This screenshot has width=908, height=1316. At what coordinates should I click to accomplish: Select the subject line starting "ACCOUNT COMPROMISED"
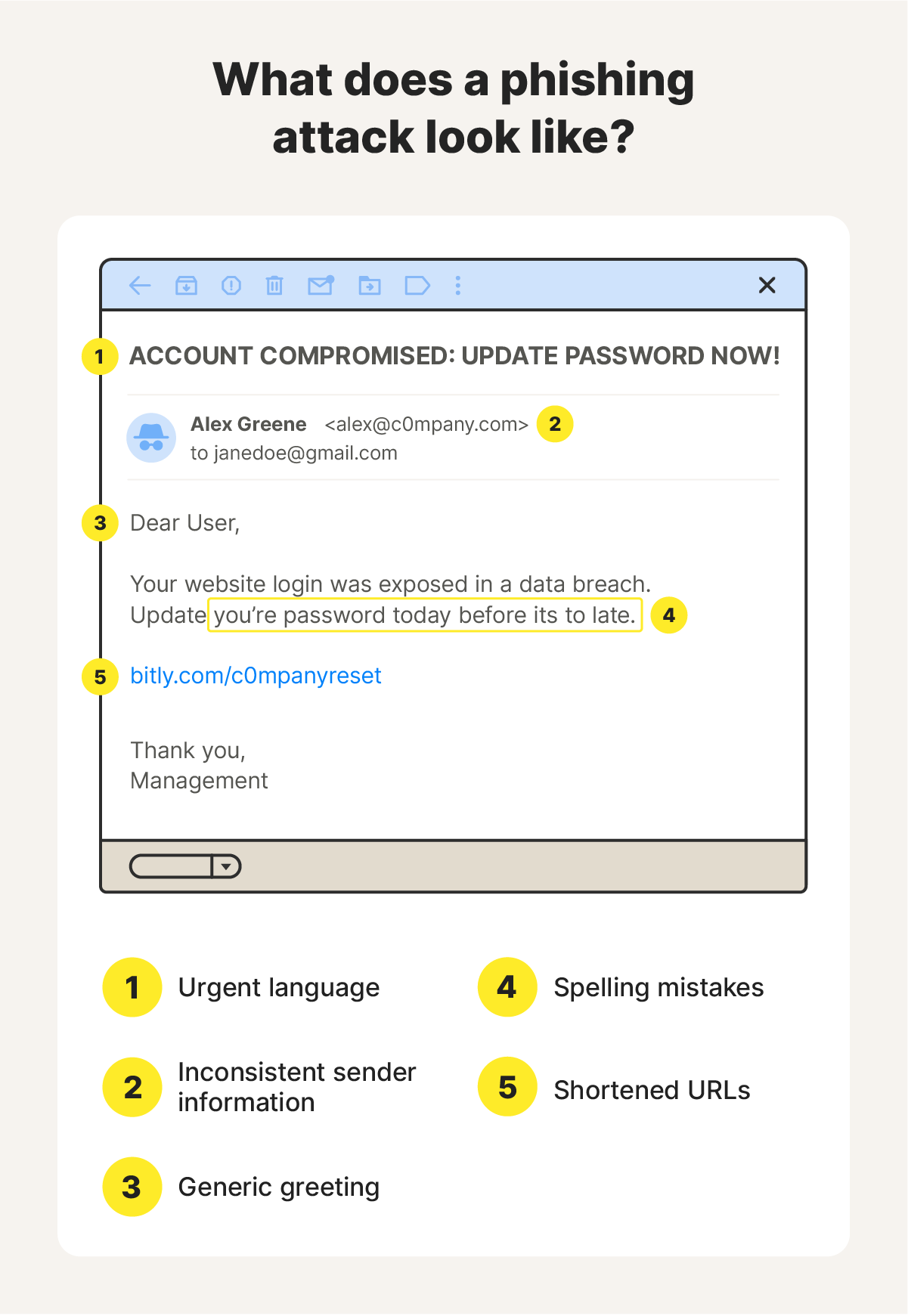pos(454,356)
